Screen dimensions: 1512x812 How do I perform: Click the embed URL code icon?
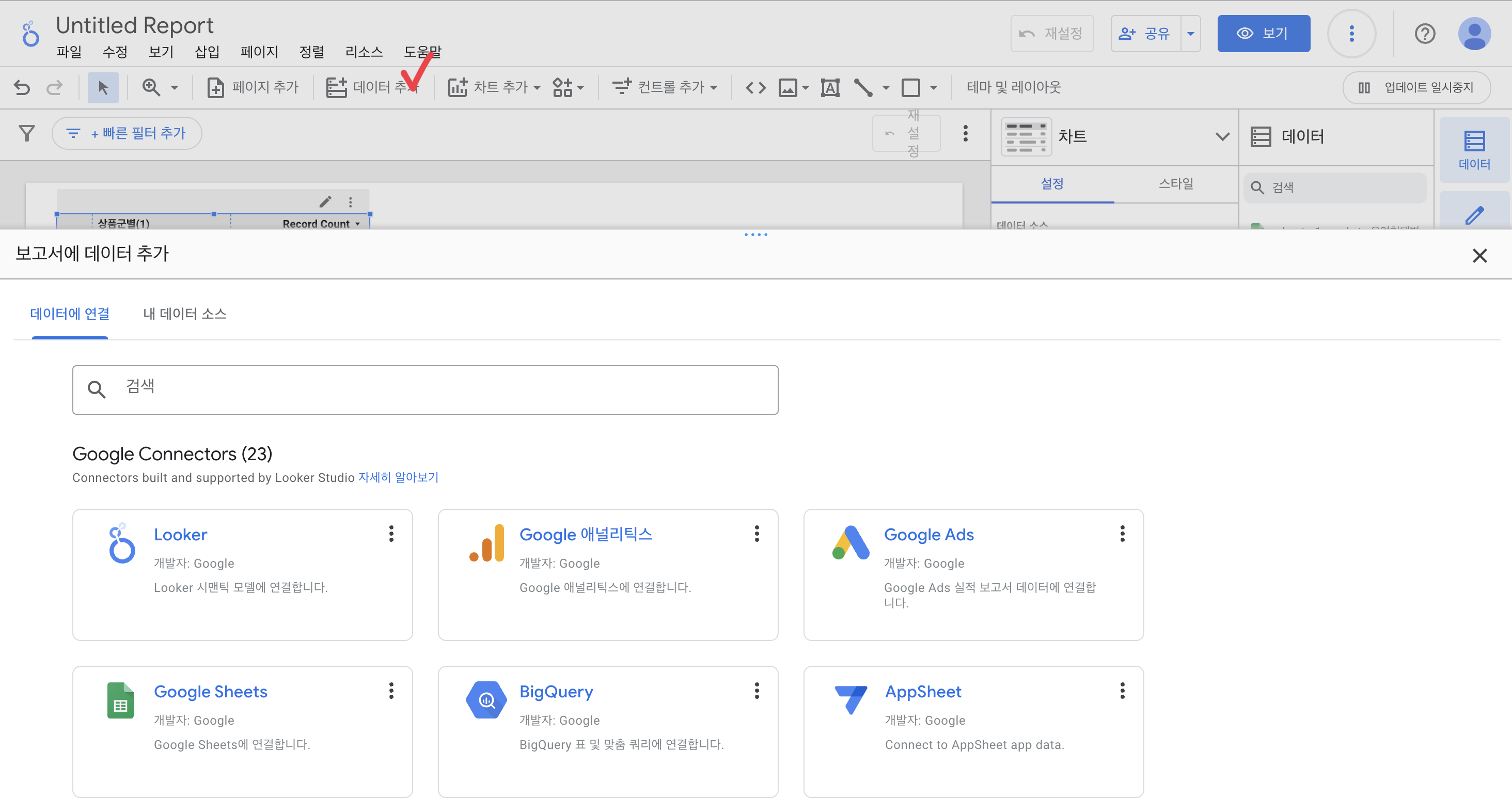(x=755, y=87)
